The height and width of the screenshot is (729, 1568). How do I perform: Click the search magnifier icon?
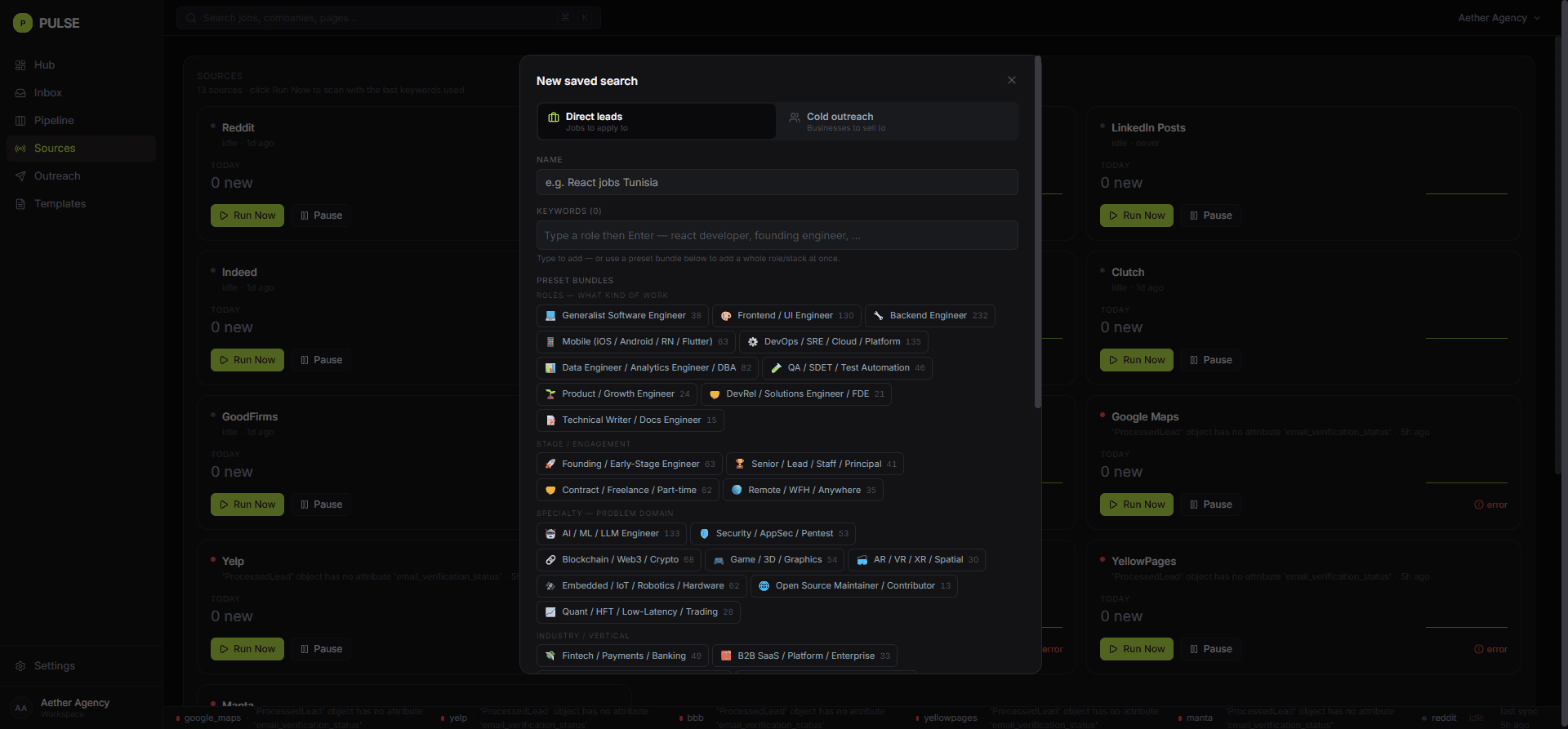191,18
